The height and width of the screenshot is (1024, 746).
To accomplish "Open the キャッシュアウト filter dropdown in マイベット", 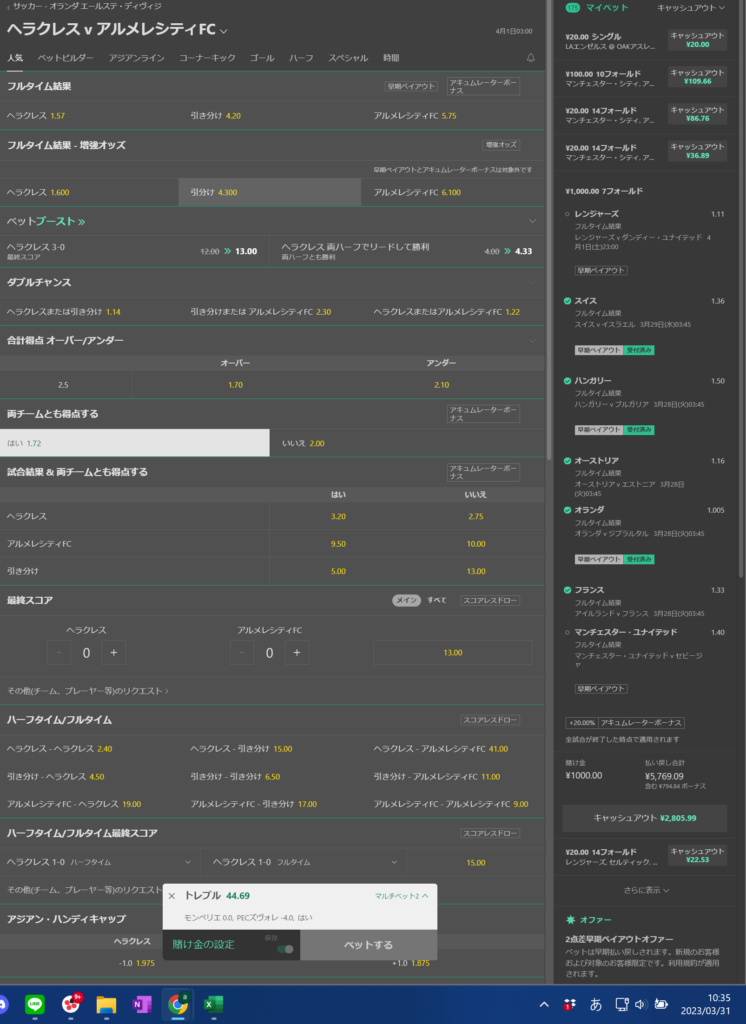I will 690,8.
